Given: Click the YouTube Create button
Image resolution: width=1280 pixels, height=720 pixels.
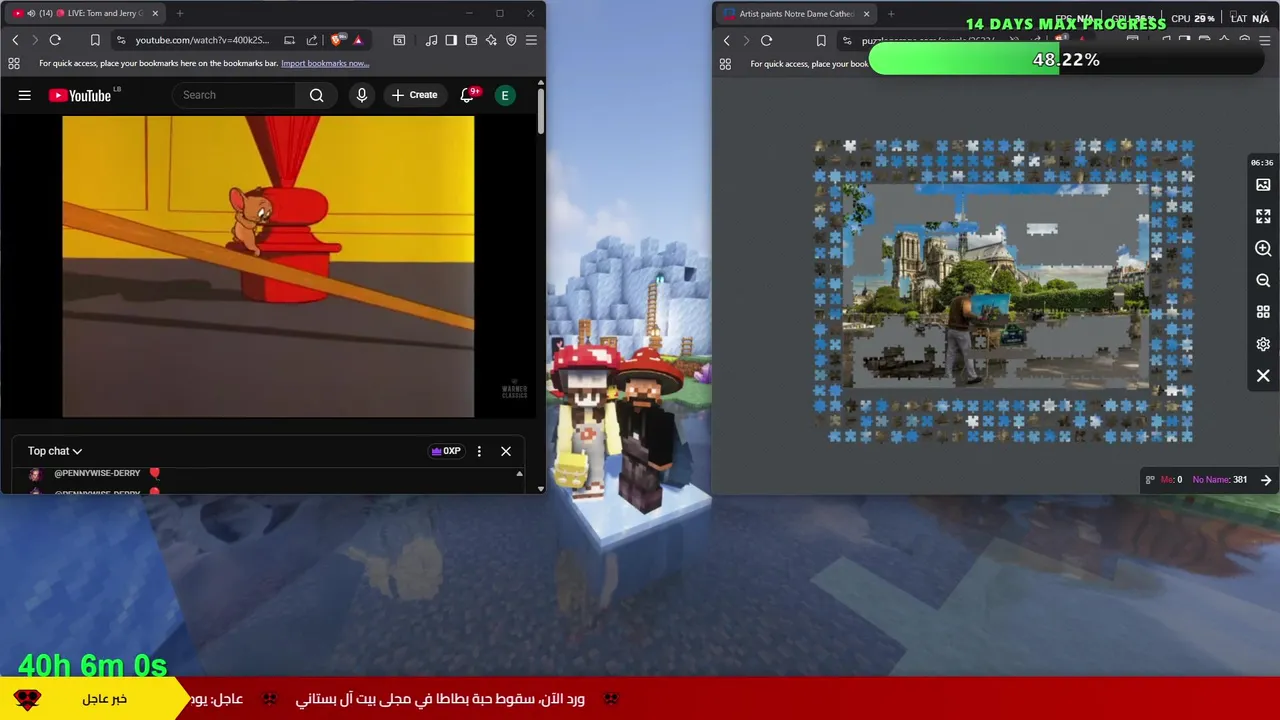Looking at the screenshot, I should click(414, 95).
